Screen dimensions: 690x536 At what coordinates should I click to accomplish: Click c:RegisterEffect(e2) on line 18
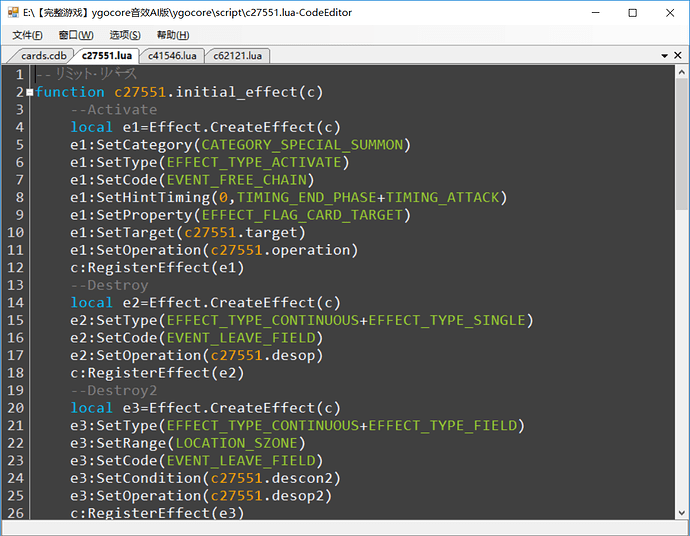[157, 373]
